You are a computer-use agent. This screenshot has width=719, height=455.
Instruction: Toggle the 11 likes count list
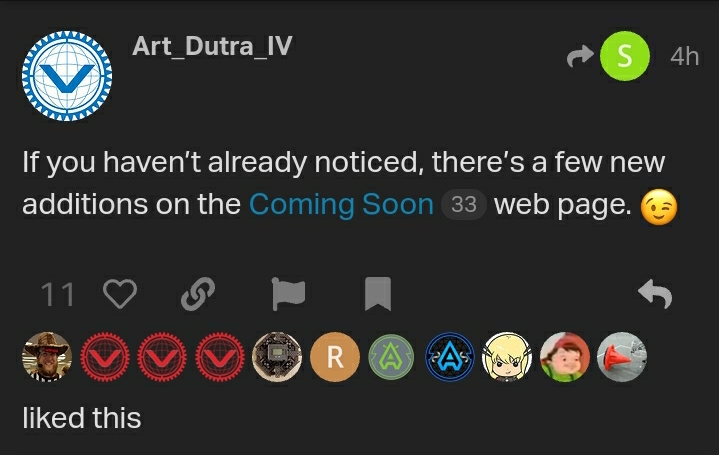pos(58,294)
